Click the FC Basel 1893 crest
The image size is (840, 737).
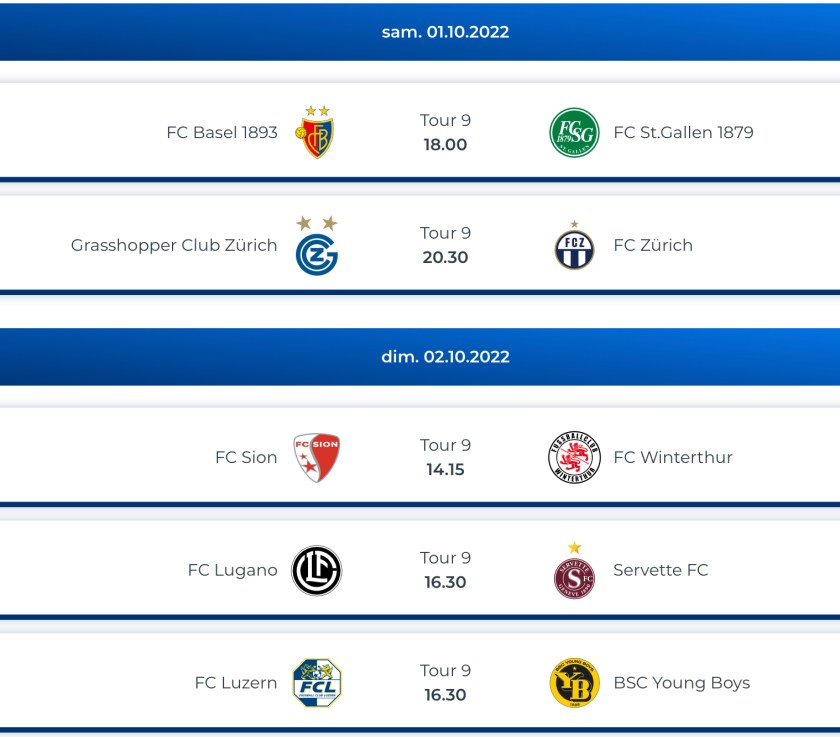click(316, 134)
